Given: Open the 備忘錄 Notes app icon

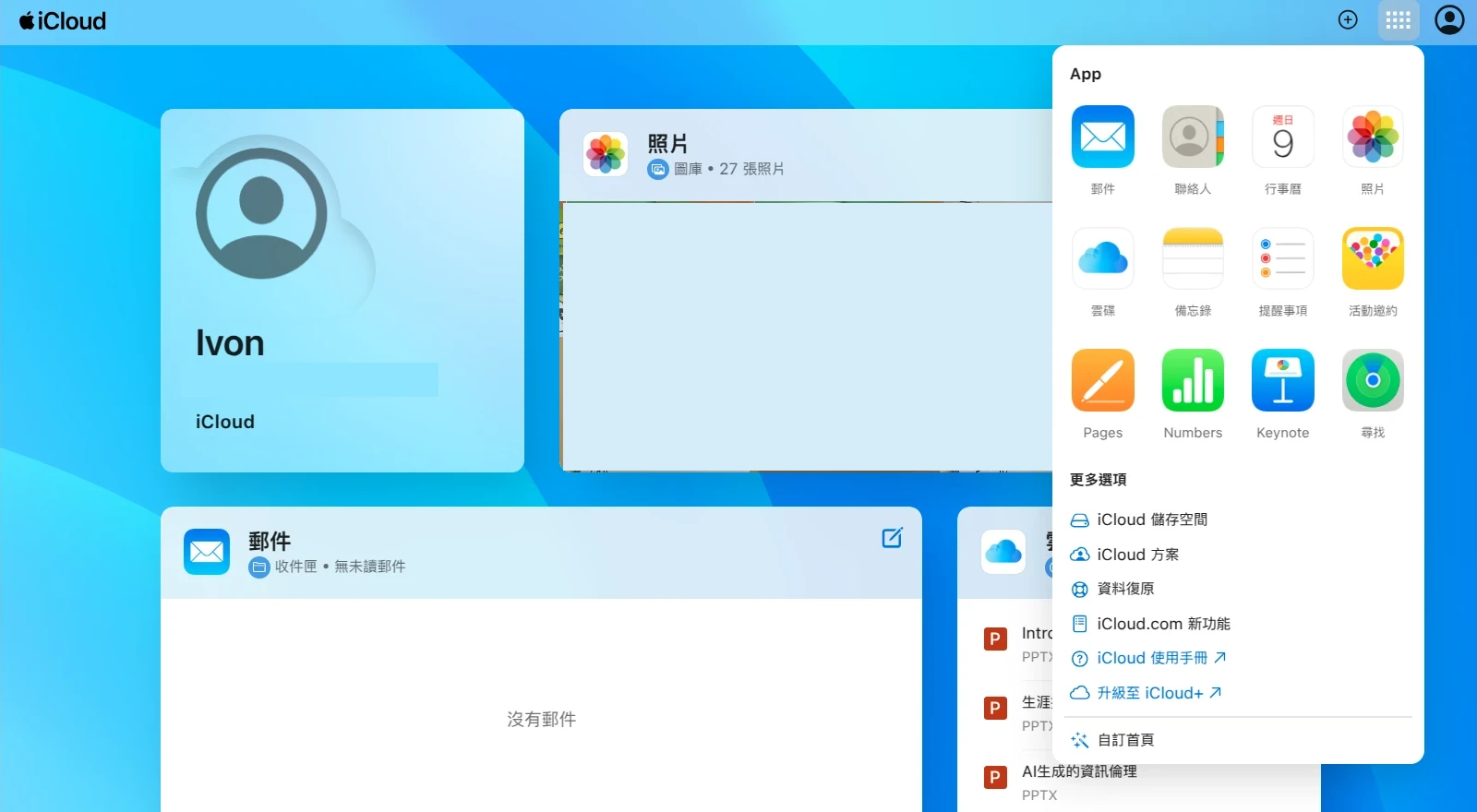Looking at the screenshot, I should pyautogui.click(x=1193, y=258).
